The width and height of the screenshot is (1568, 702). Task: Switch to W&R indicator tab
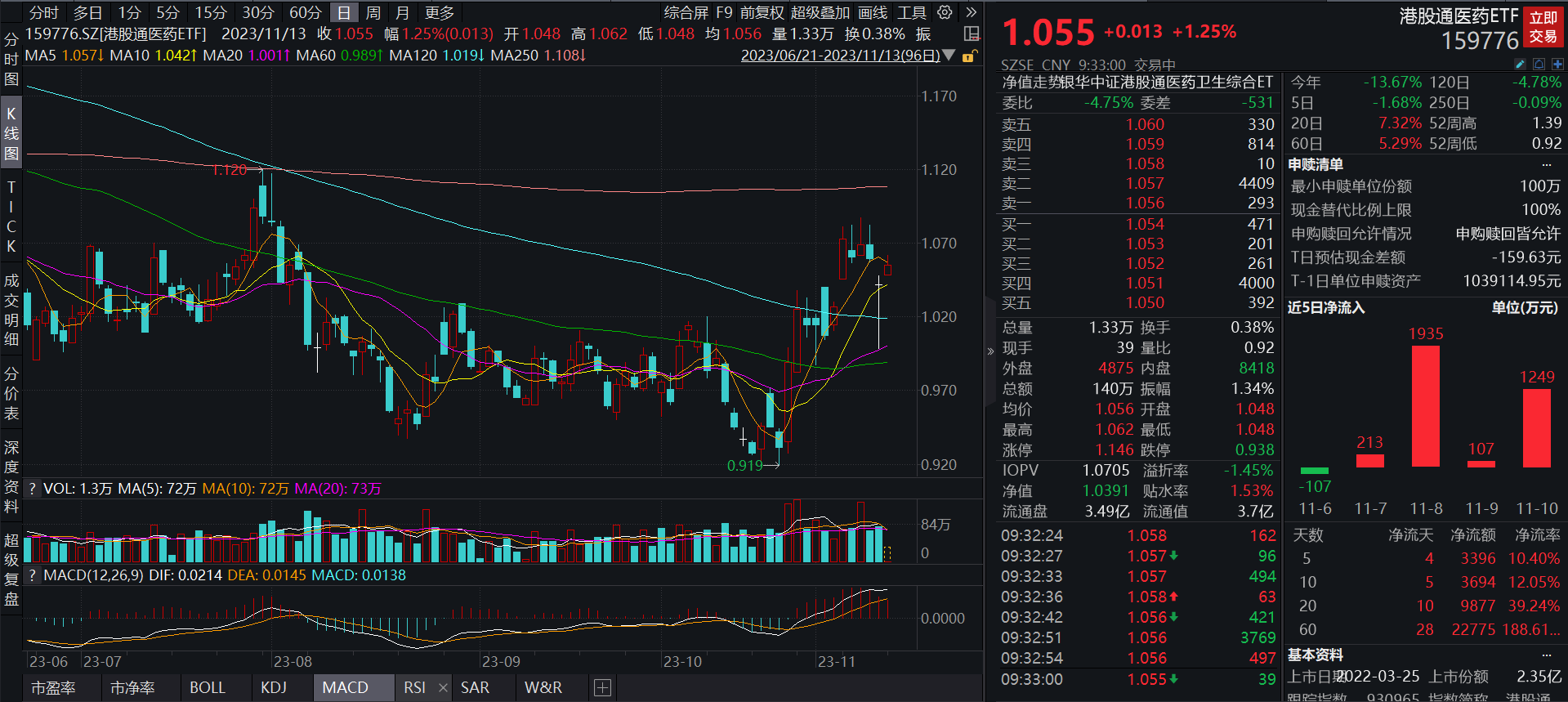543,688
